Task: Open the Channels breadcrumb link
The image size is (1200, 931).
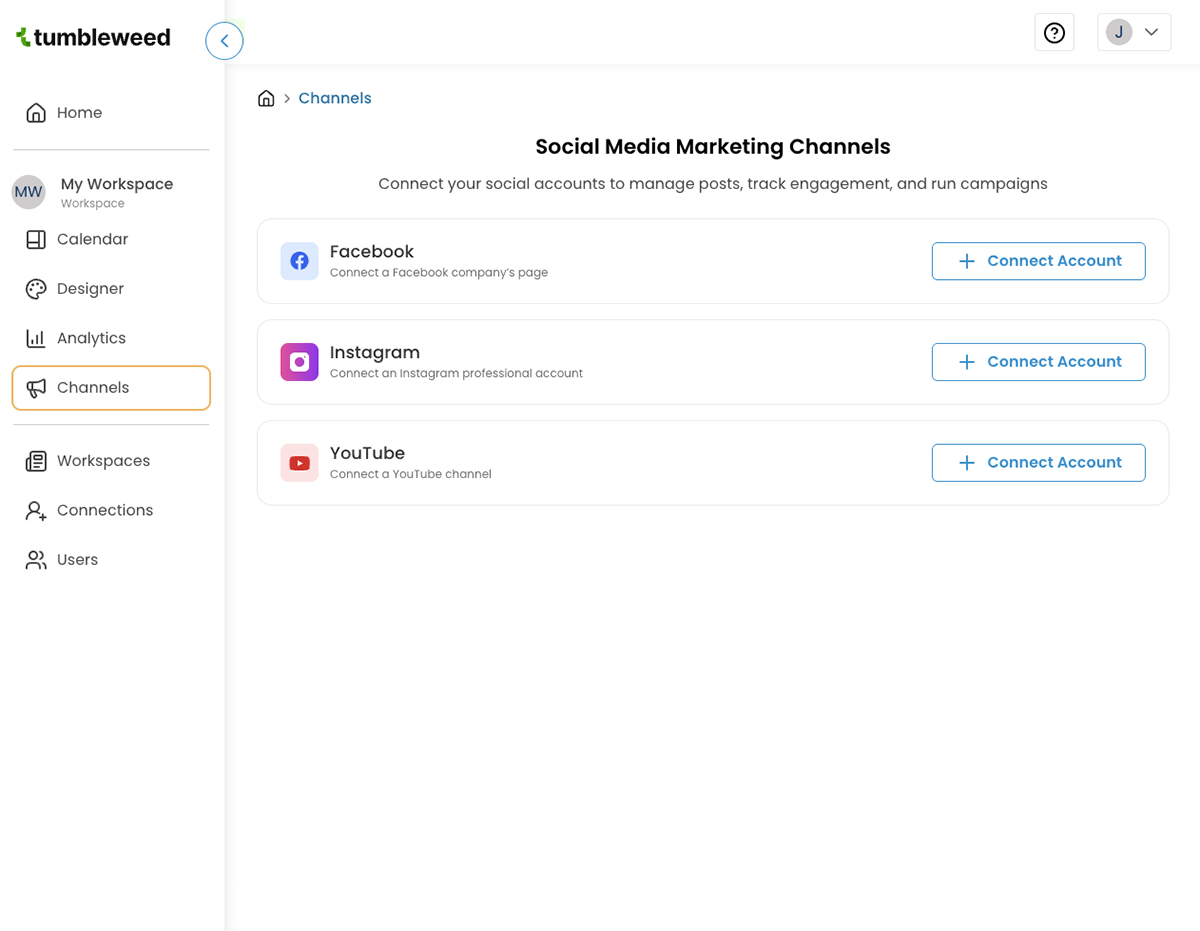Action: [x=335, y=97]
